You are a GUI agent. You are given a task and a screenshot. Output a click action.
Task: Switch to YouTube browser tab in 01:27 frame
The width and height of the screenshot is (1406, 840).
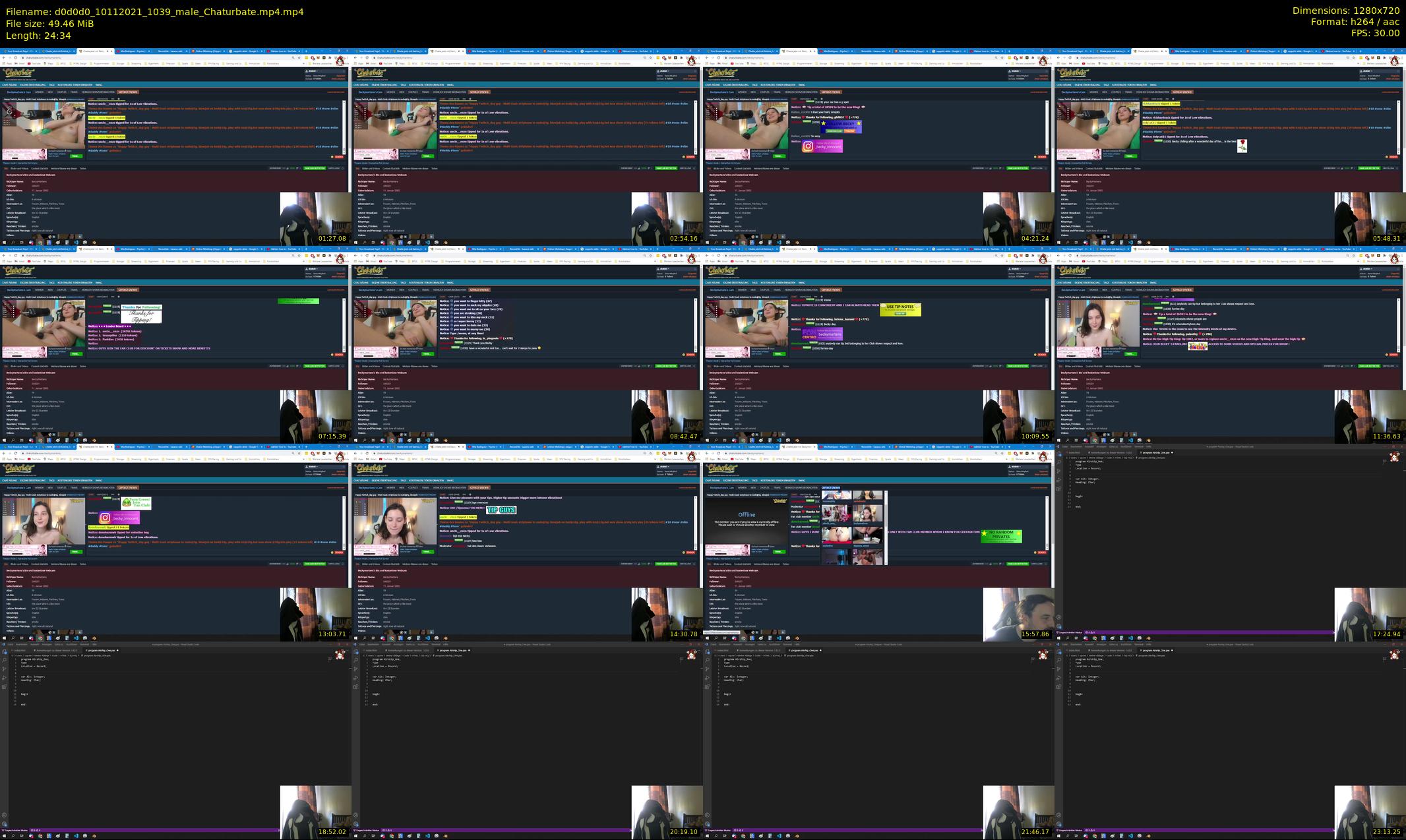[x=285, y=51]
